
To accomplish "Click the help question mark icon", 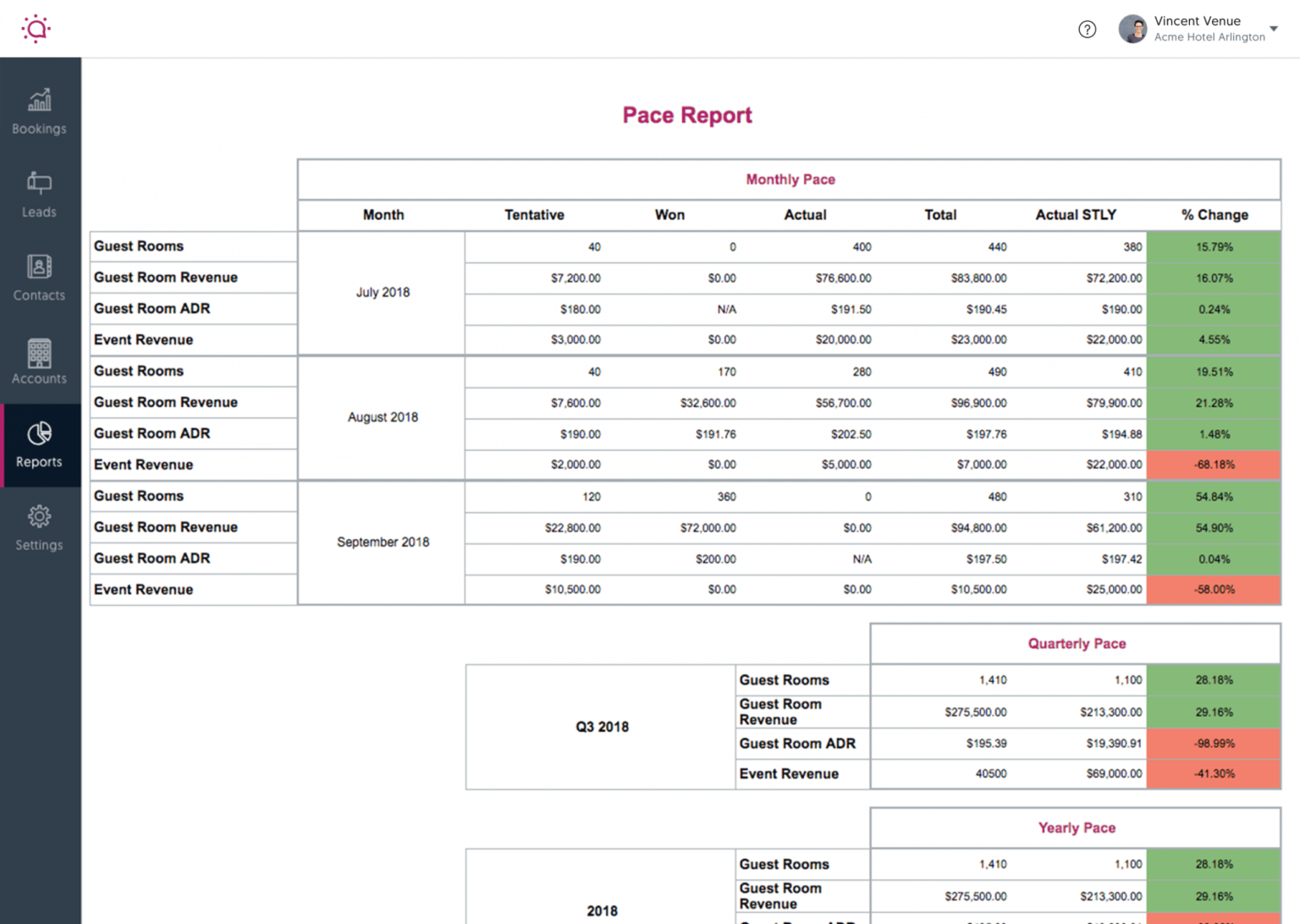I will [x=1087, y=30].
